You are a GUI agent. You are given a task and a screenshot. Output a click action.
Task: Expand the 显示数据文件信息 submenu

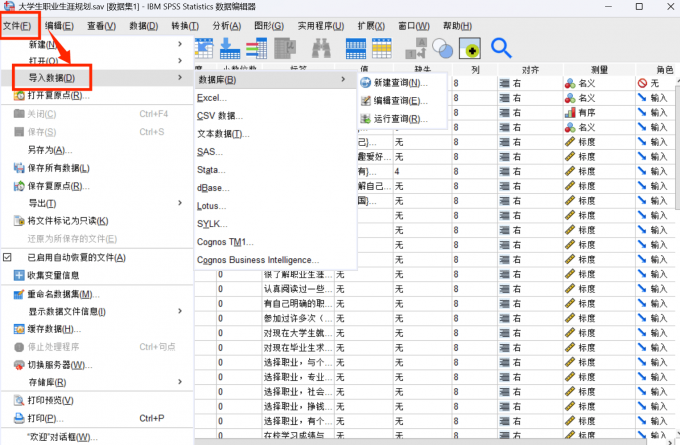[98, 311]
